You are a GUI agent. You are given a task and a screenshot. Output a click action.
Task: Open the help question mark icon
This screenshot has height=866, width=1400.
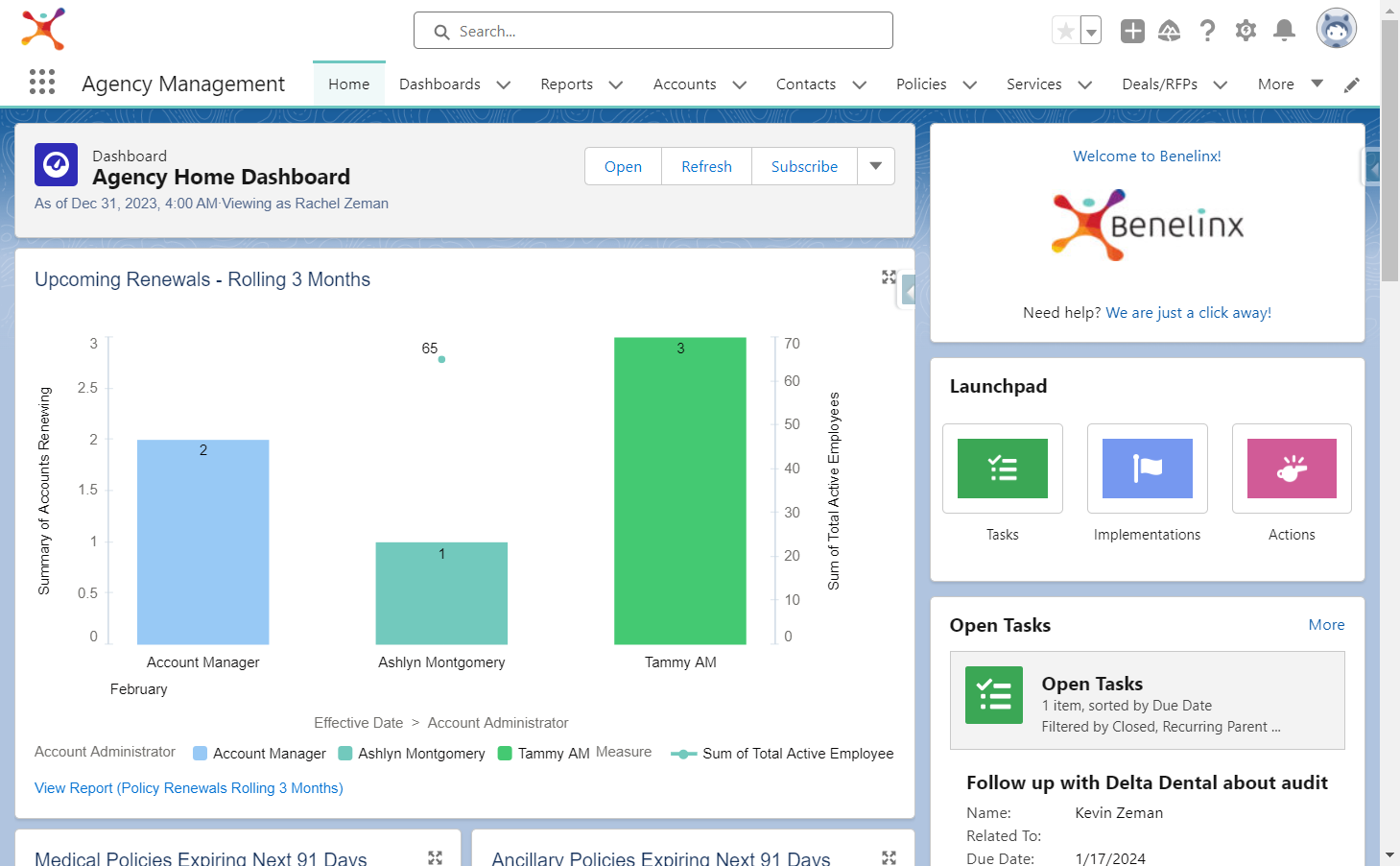coord(1207,31)
